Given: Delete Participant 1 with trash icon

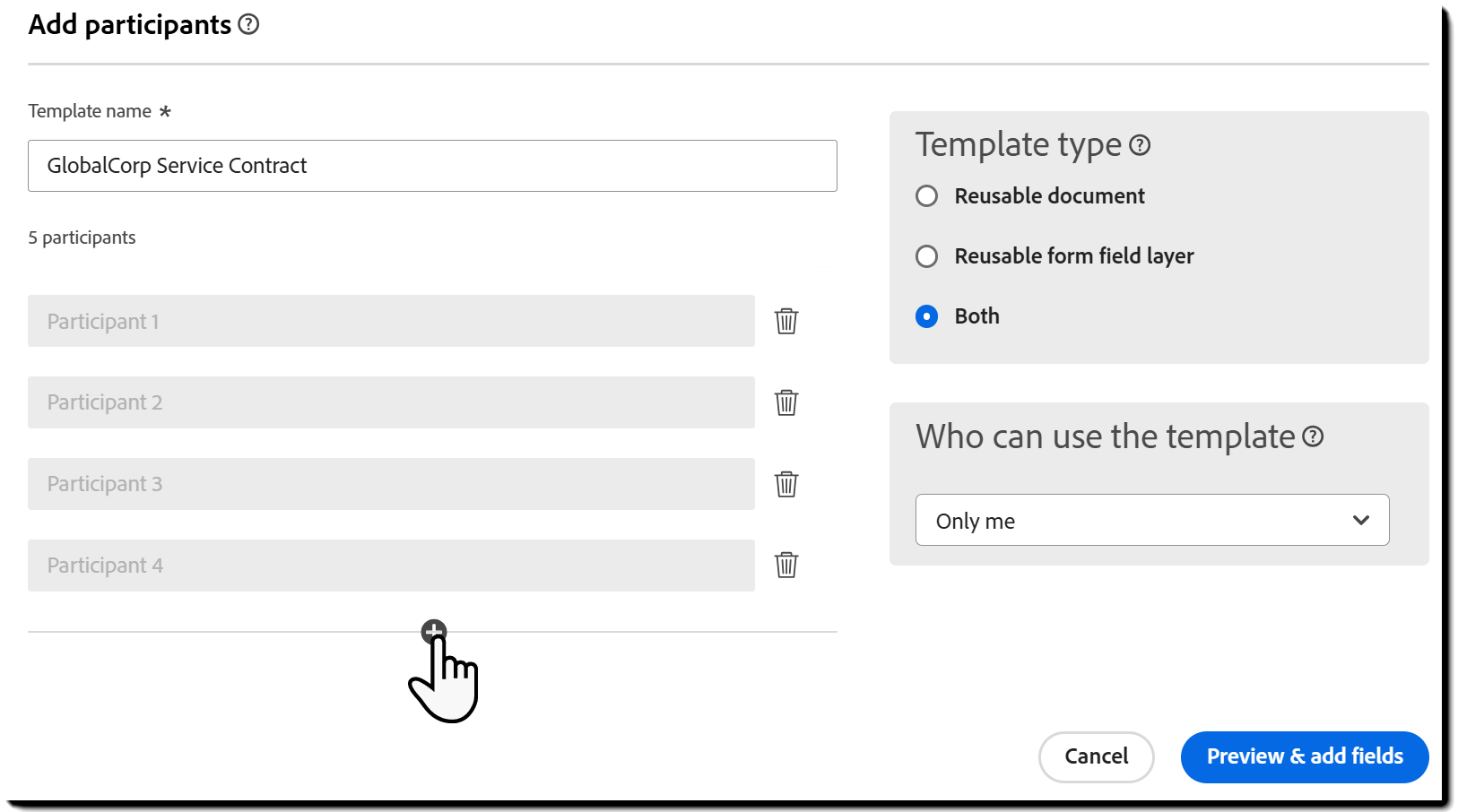Looking at the screenshot, I should [786, 321].
